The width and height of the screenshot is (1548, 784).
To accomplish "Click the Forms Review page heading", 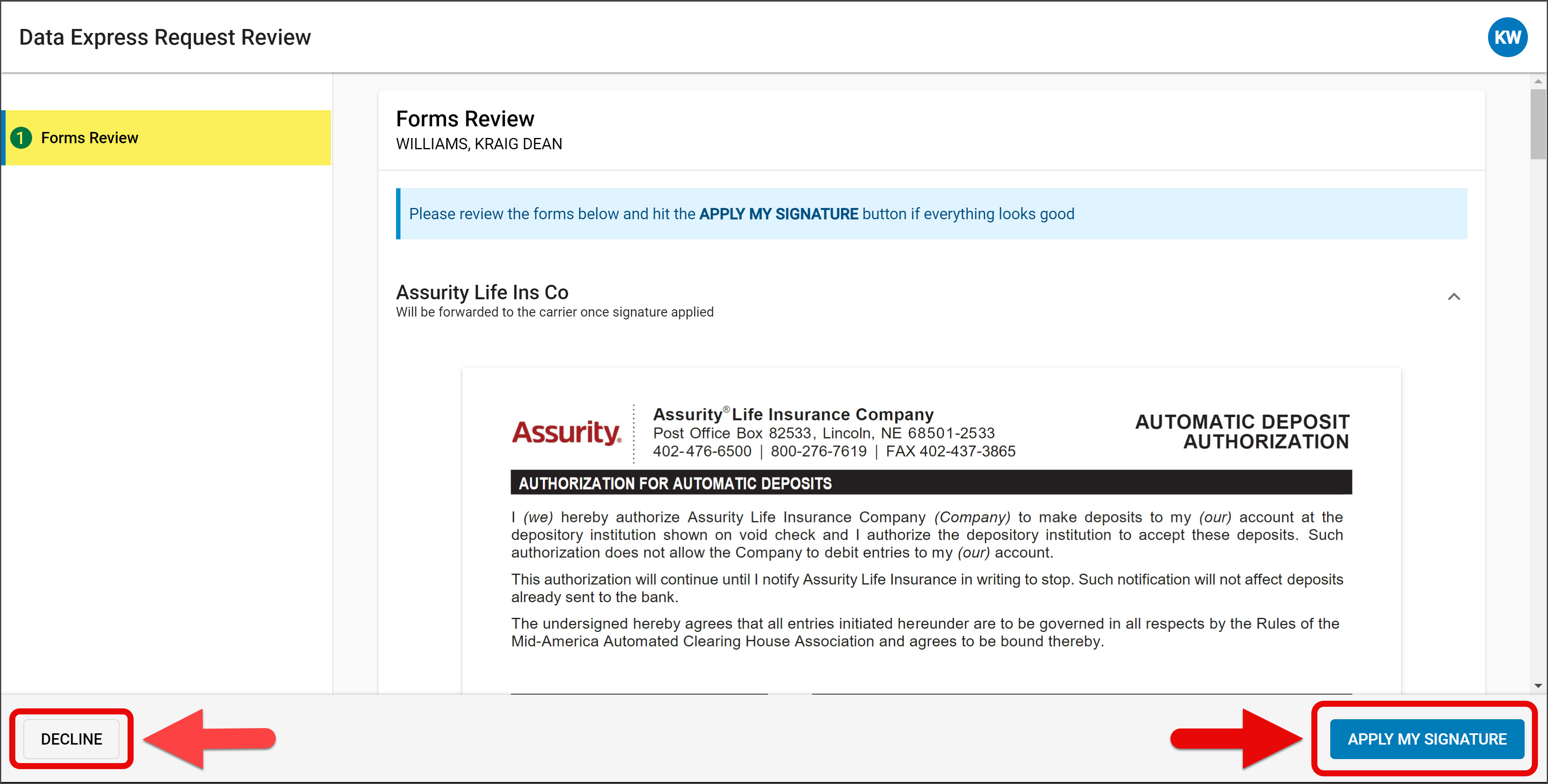I will [464, 119].
